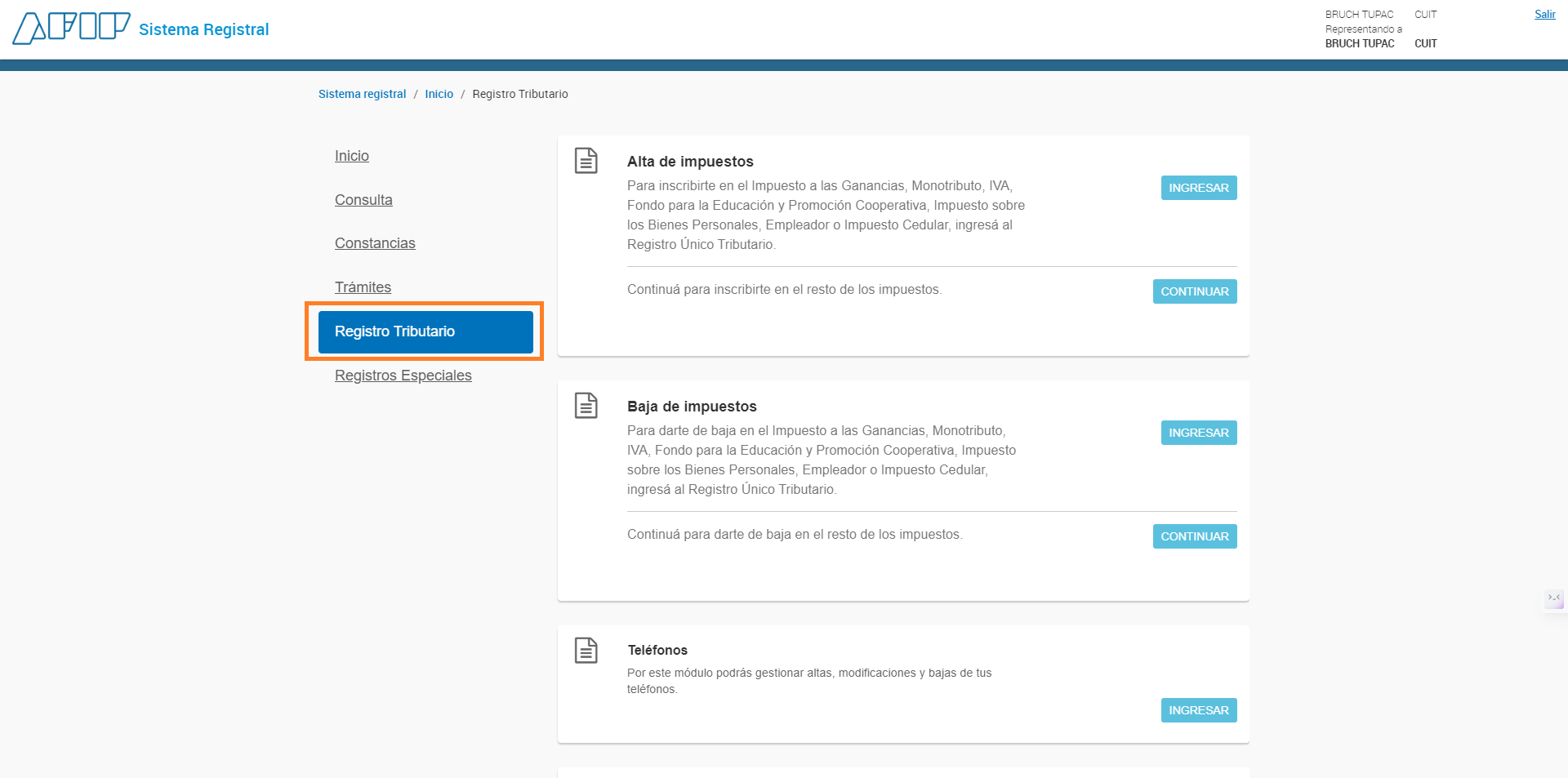
Task: Click the Alta de impuestos document icon
Action: point(586,161)
